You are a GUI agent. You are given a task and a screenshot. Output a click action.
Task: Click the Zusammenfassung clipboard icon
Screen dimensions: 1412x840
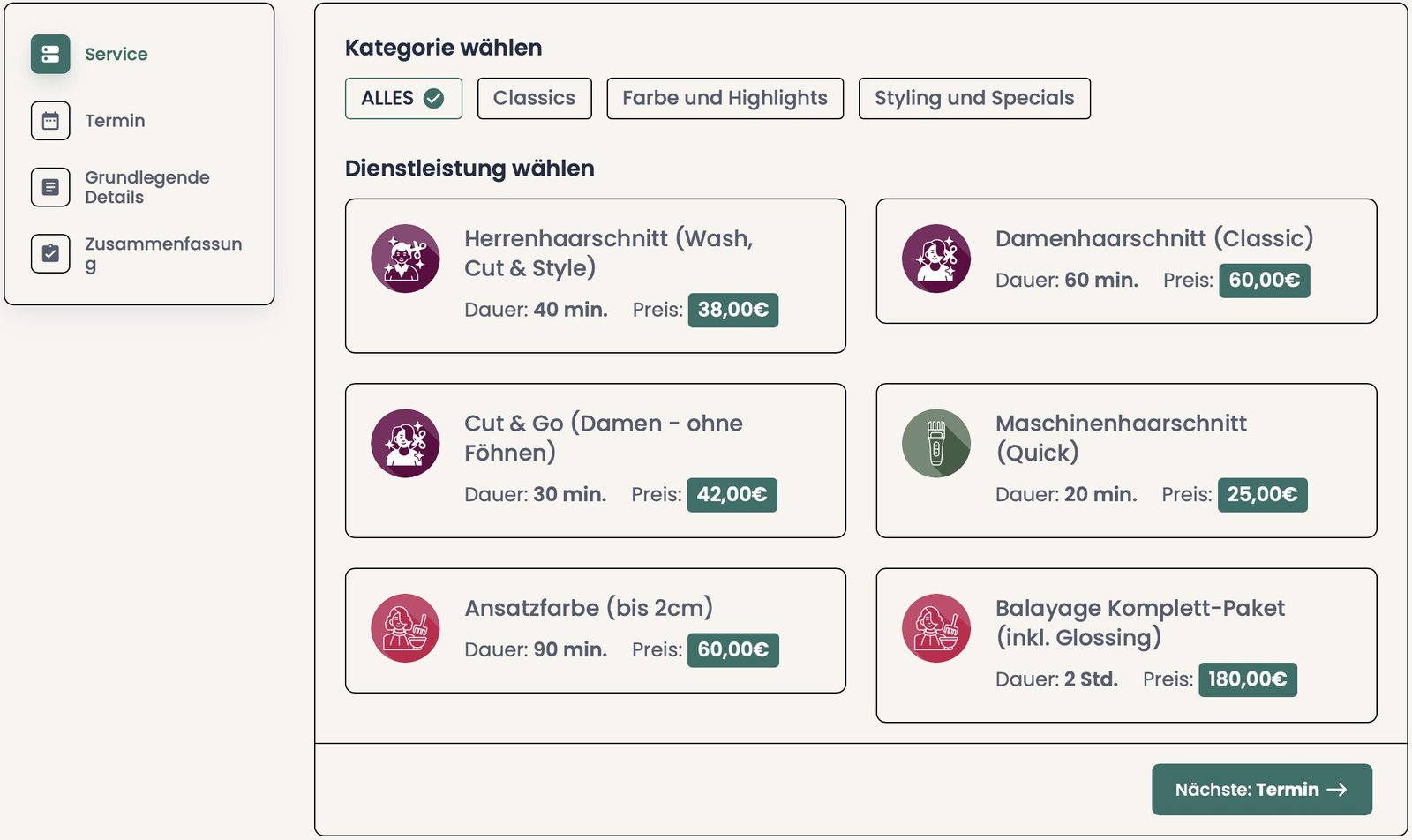50,253
